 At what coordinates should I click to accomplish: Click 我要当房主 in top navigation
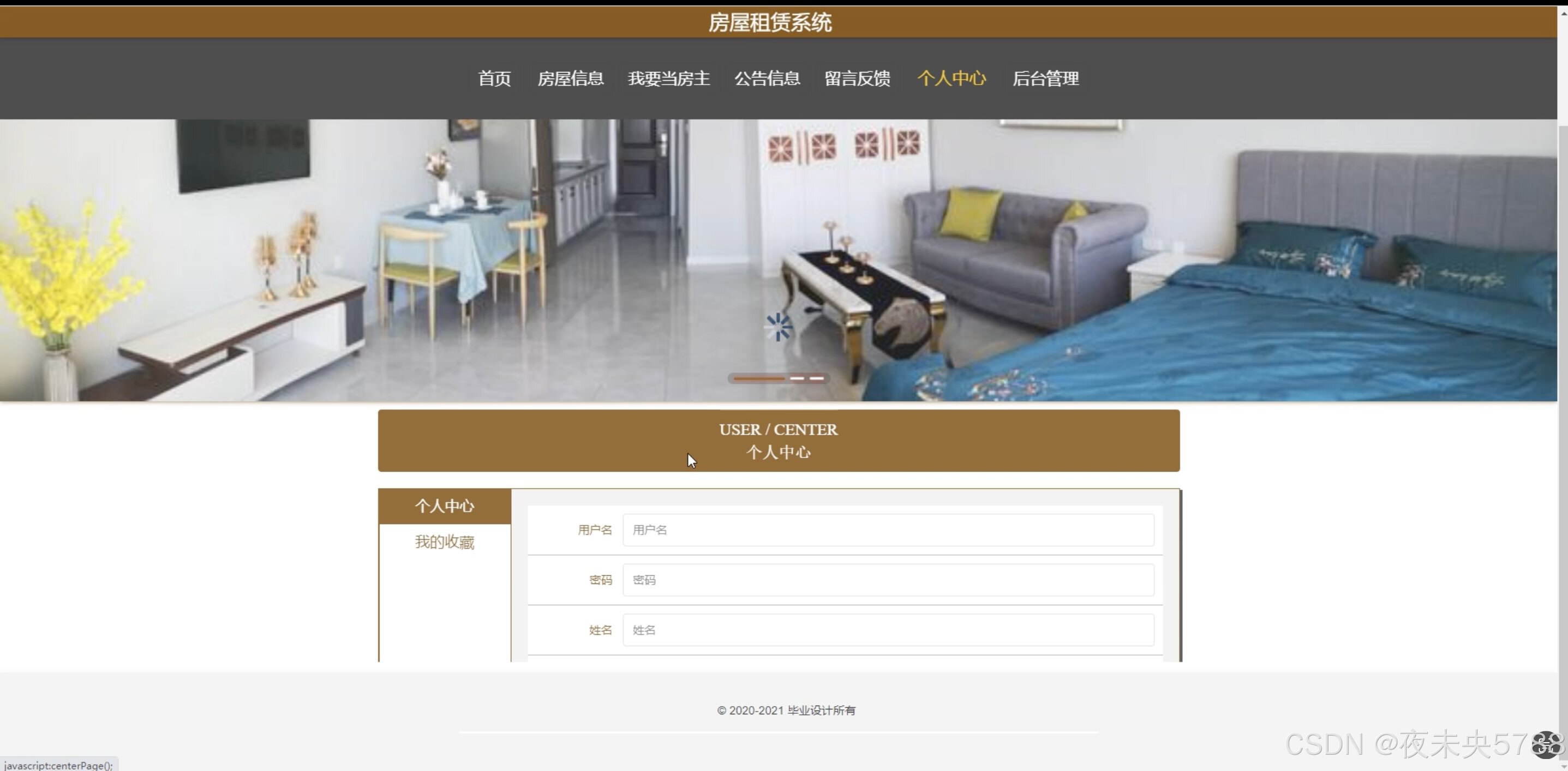(668, 79)
